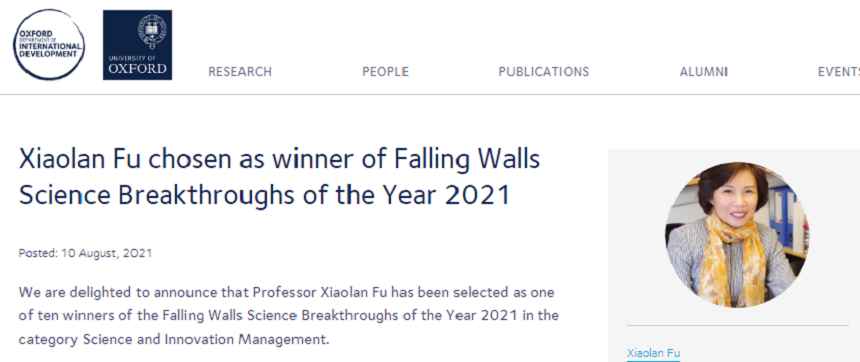
Task: Open the RESEARCH navigation menu
Action: tap(240, 72)
